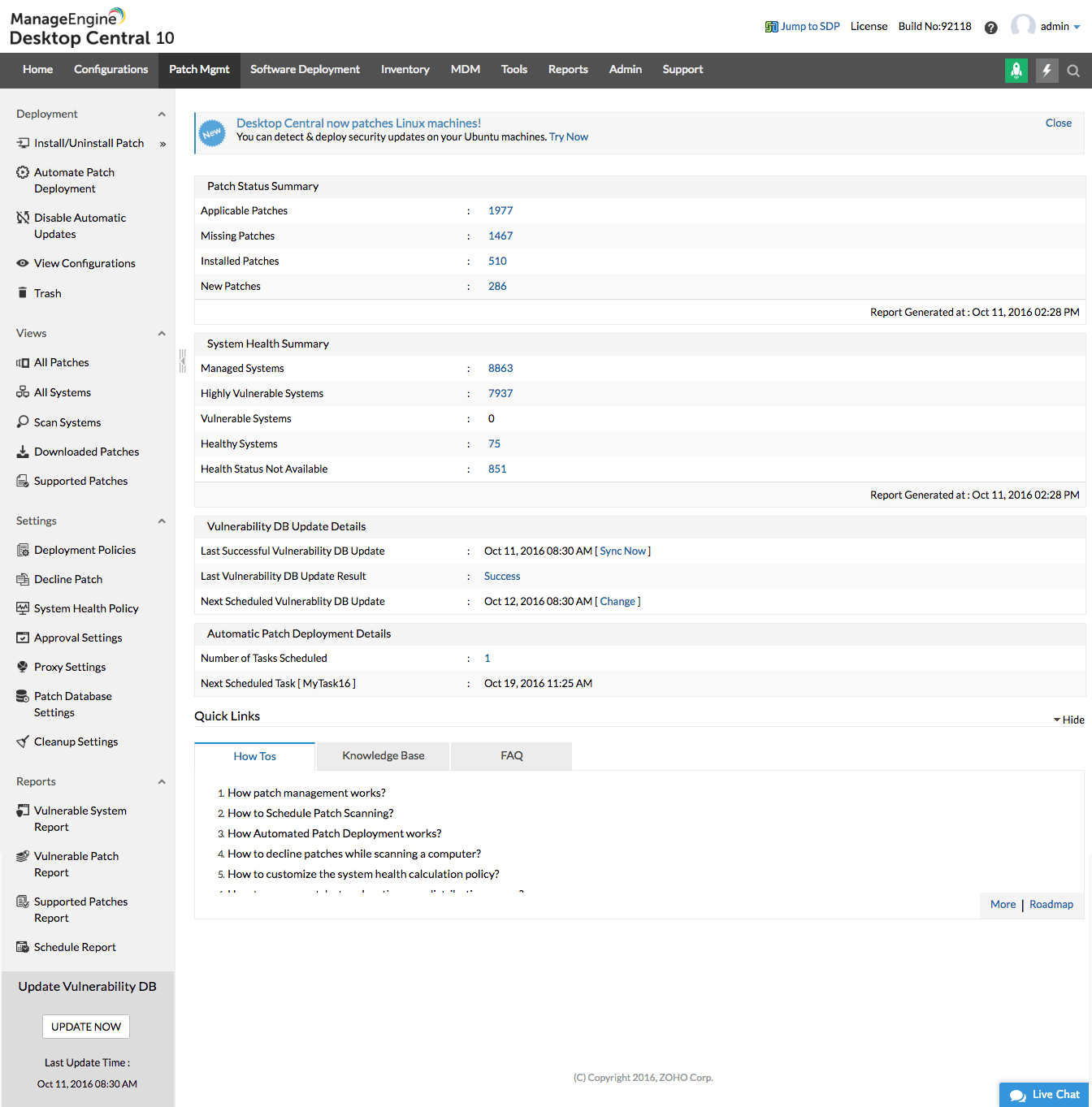1092x1107 pixels.
Task: Open the Support menu
Action: coord(682,70)
